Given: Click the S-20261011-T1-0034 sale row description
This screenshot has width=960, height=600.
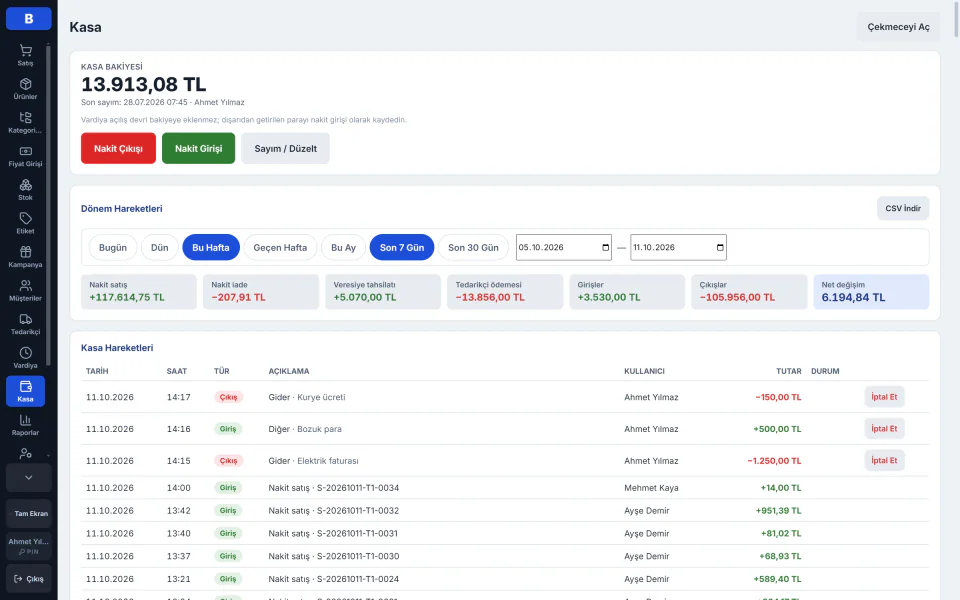Looking at the screenshot, I should (334, 488).
